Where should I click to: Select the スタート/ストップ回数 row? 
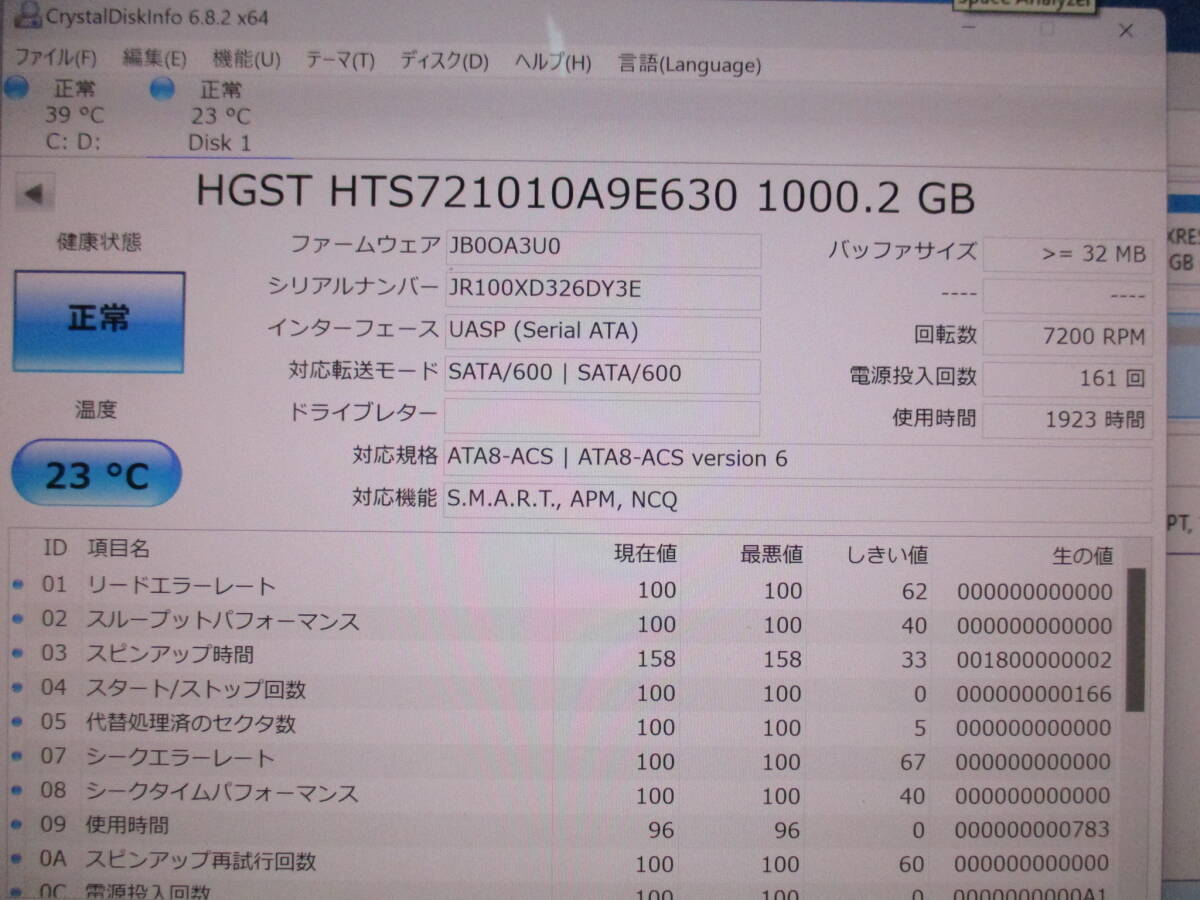[x=565, y=691]
